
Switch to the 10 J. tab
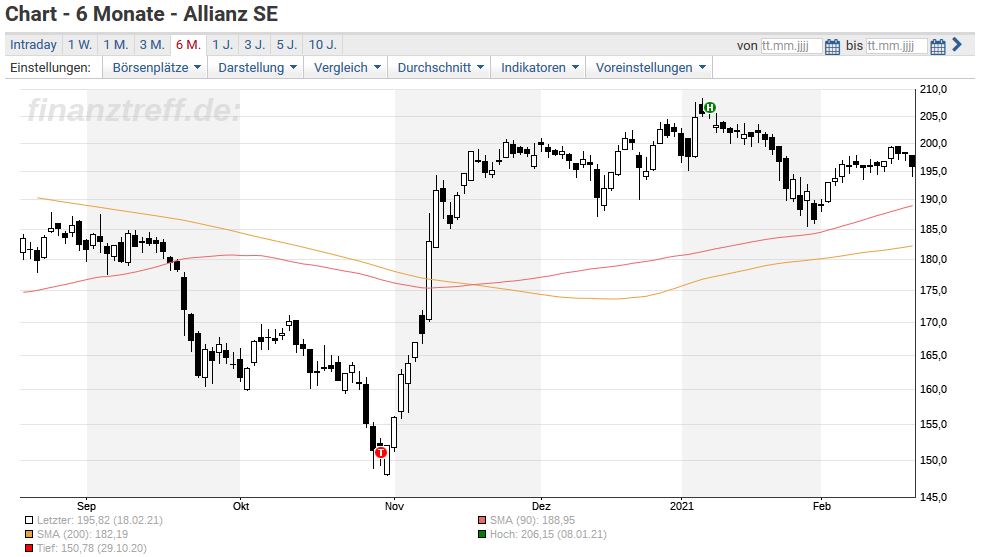[323, 45]
